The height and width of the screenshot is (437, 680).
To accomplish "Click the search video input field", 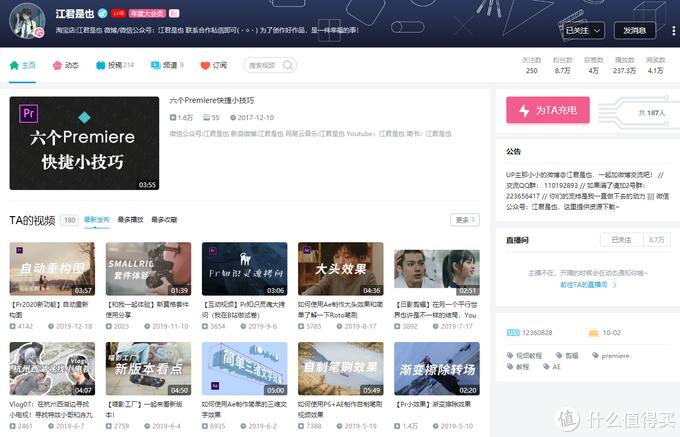I will 270,65.
